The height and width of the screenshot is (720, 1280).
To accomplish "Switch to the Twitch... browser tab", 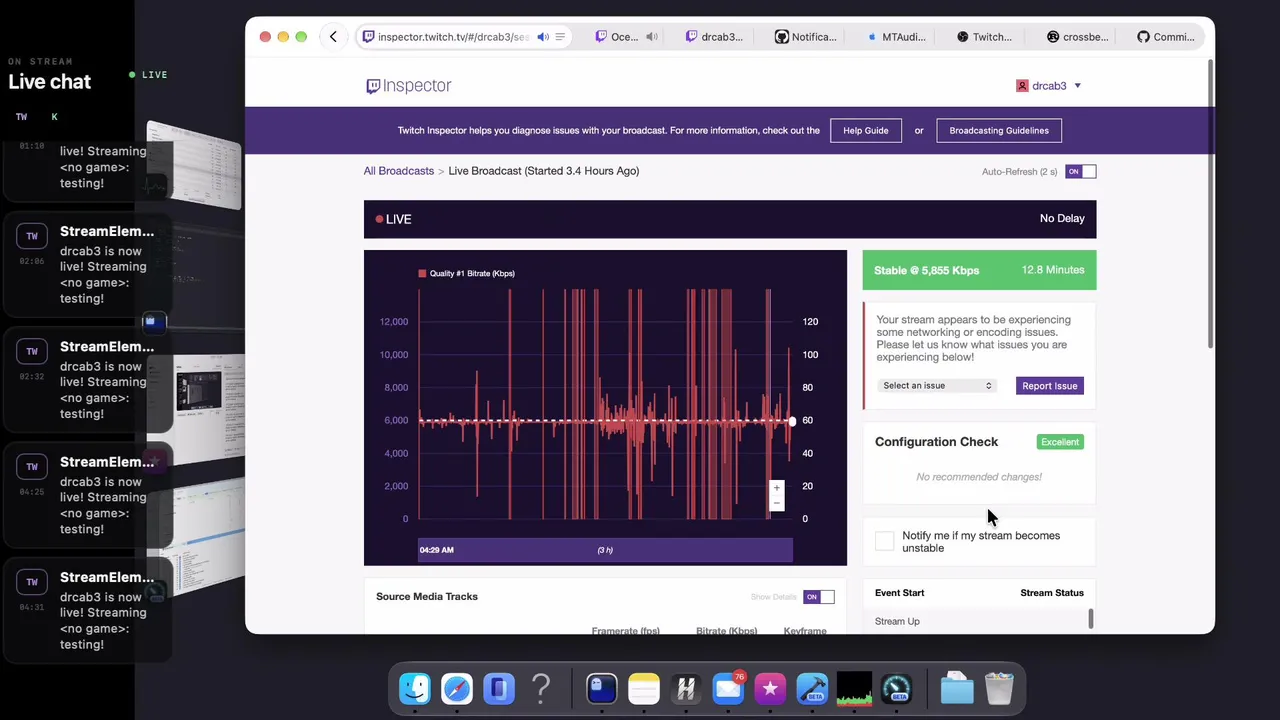I will tap(984, 37).
